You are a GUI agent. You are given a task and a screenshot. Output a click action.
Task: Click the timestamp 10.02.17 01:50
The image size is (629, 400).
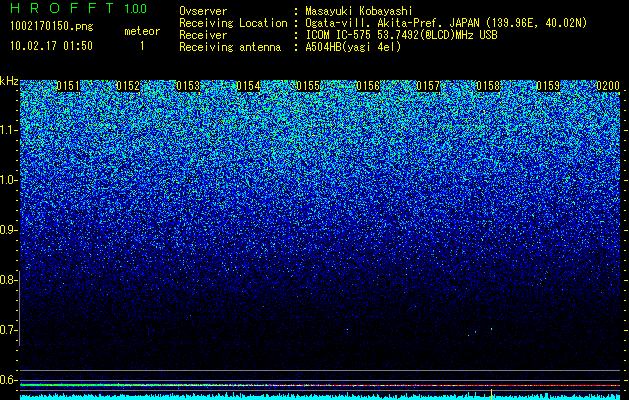[51, 46]
